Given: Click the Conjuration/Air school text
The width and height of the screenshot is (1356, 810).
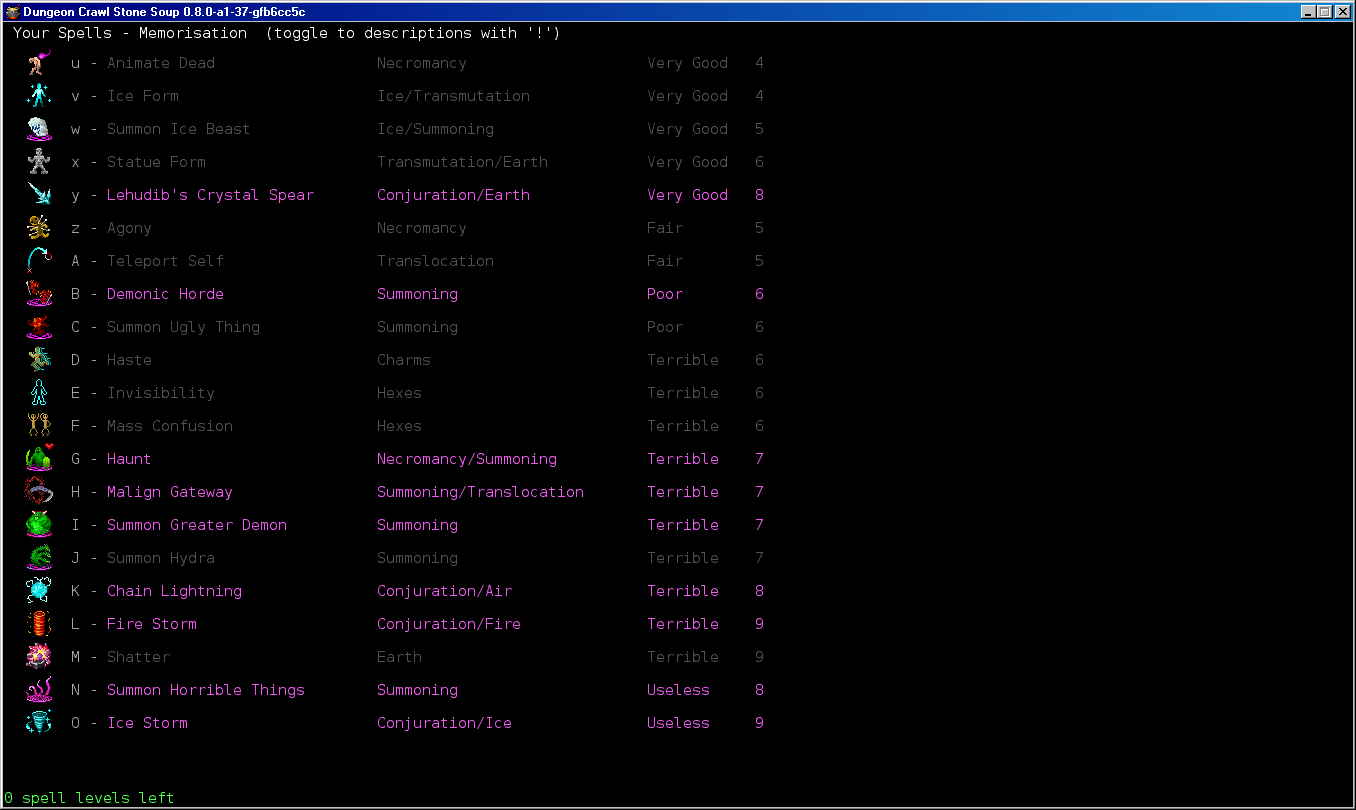Looking at the screenshot, I should point(444,591).
